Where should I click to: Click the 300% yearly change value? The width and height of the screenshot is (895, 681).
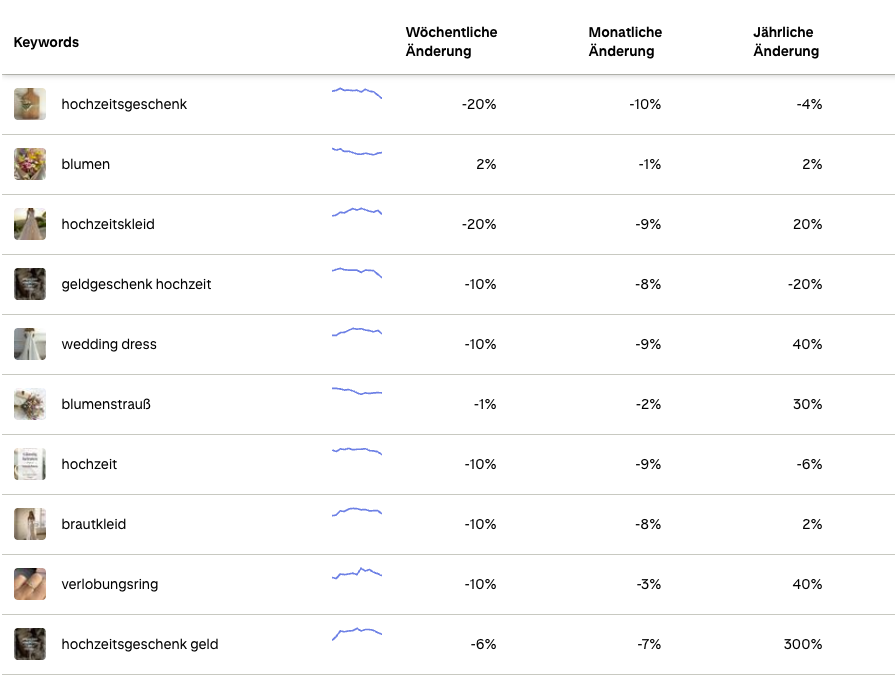click(x=803, y=644)
